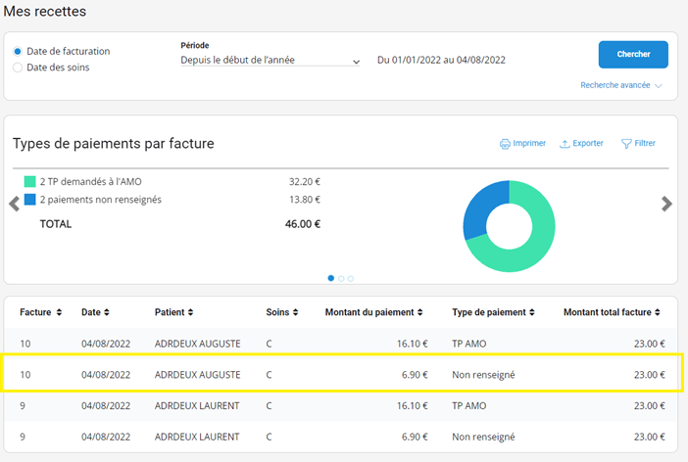The width and height of the screenshot is (688, 462).
Task: Click the blue paiements non renseignés swatch
Action: pos(30,199)
